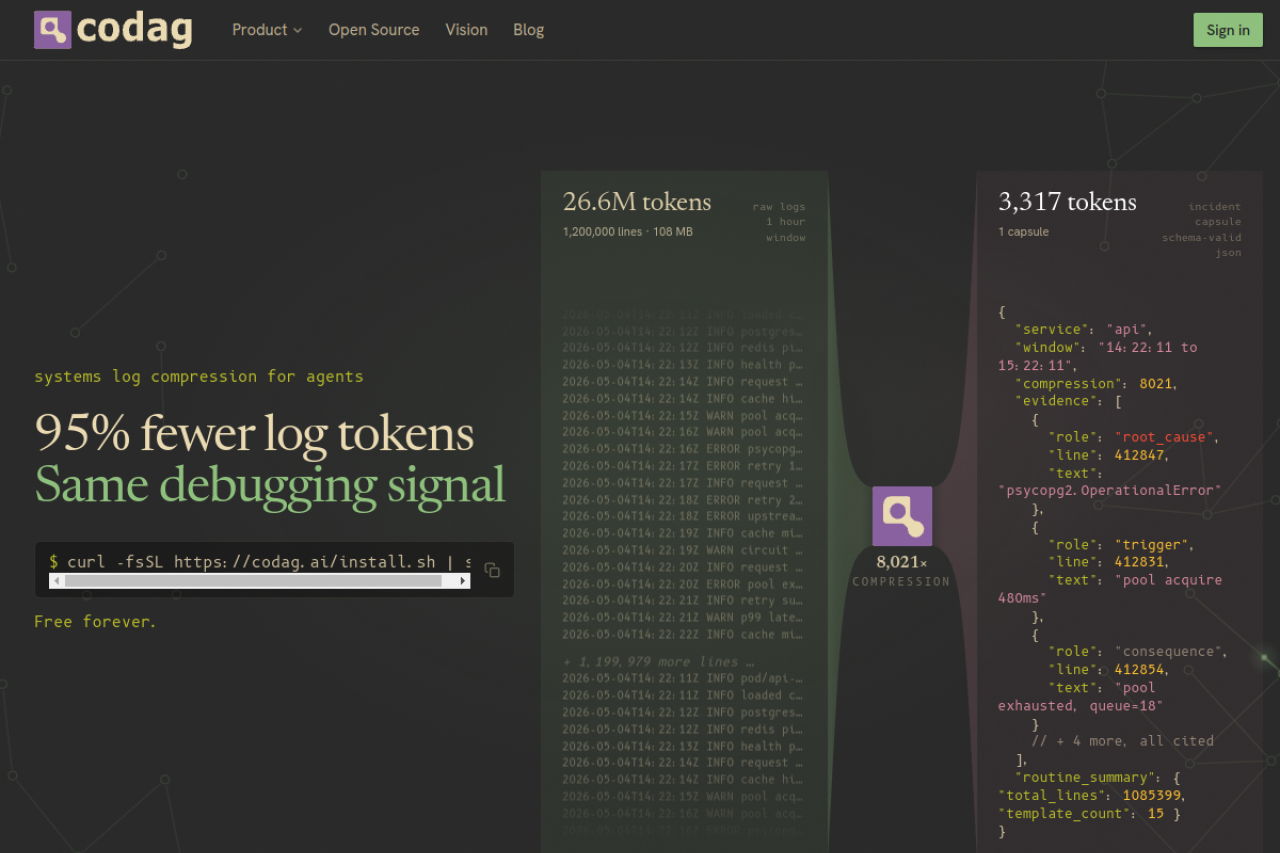Screen dimensions: 1280x853
Task: Click '95% fewer log tokens' headline
Action: pyautogui.click(x=254, y=433)
